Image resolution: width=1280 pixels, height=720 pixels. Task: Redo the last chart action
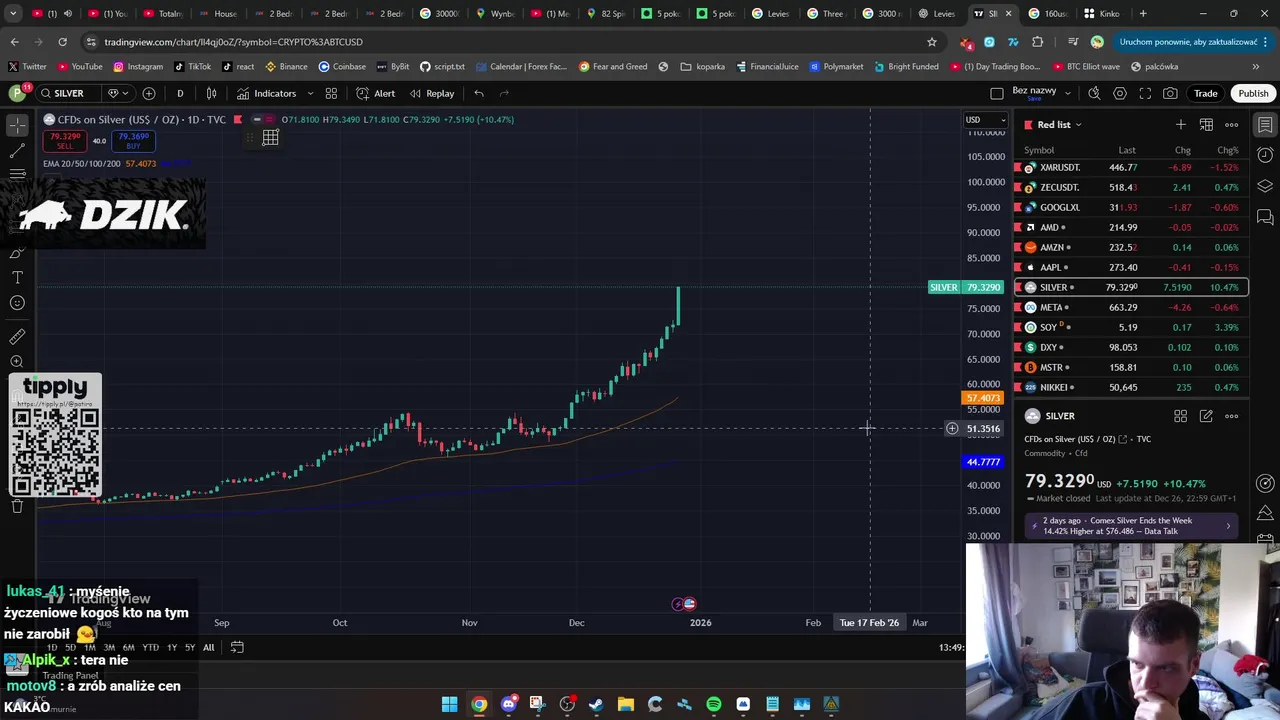click(504, 93)
